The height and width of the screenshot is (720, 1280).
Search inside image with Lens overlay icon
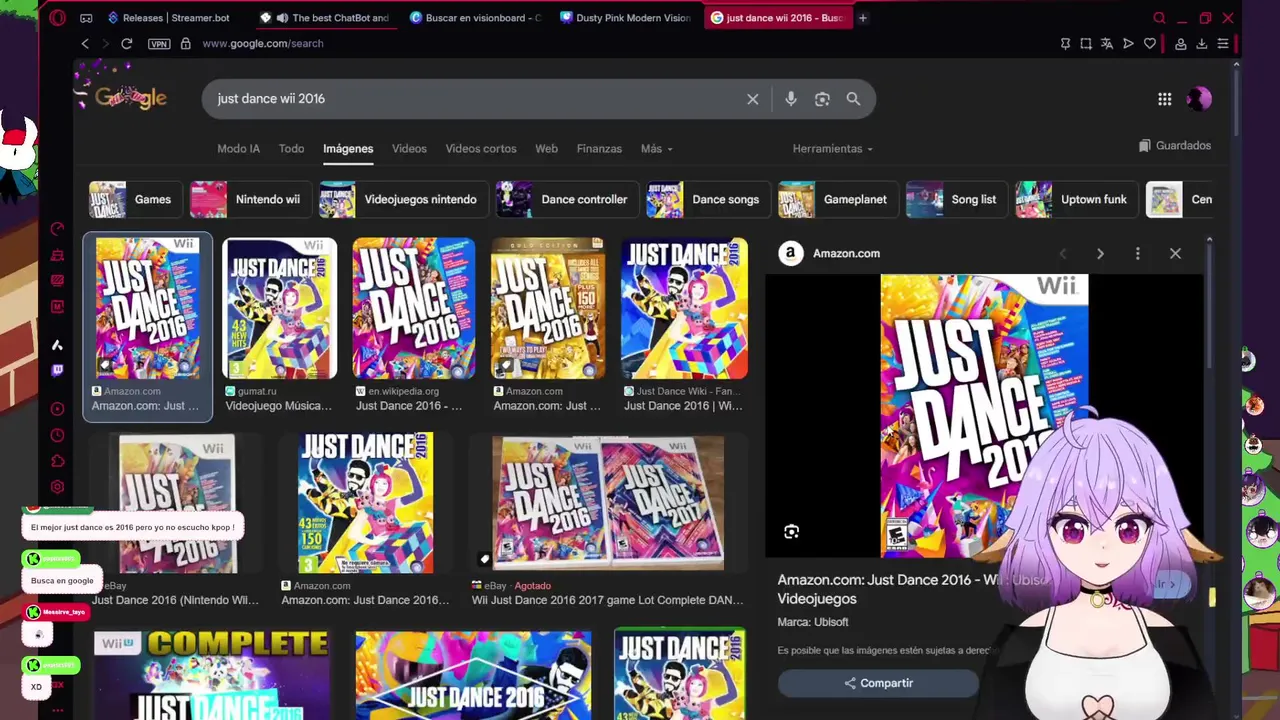pyautogui.click(x=791, y=532)
